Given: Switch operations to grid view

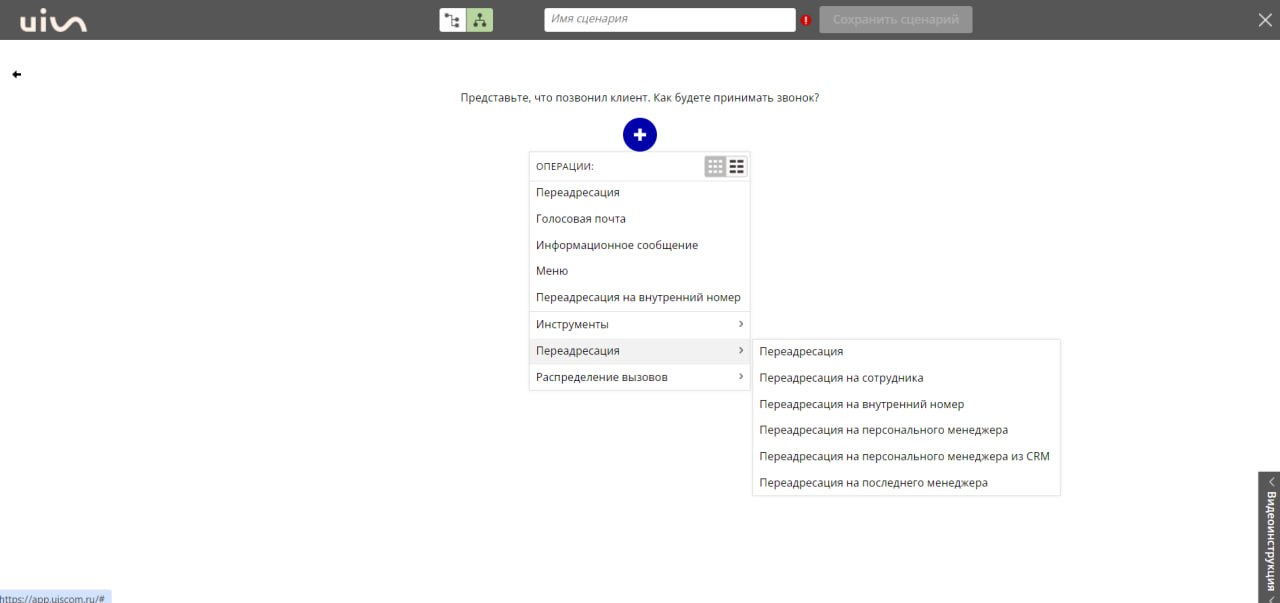Looking at the screenshot, I should pyautogui.click(x=715, y=167).
